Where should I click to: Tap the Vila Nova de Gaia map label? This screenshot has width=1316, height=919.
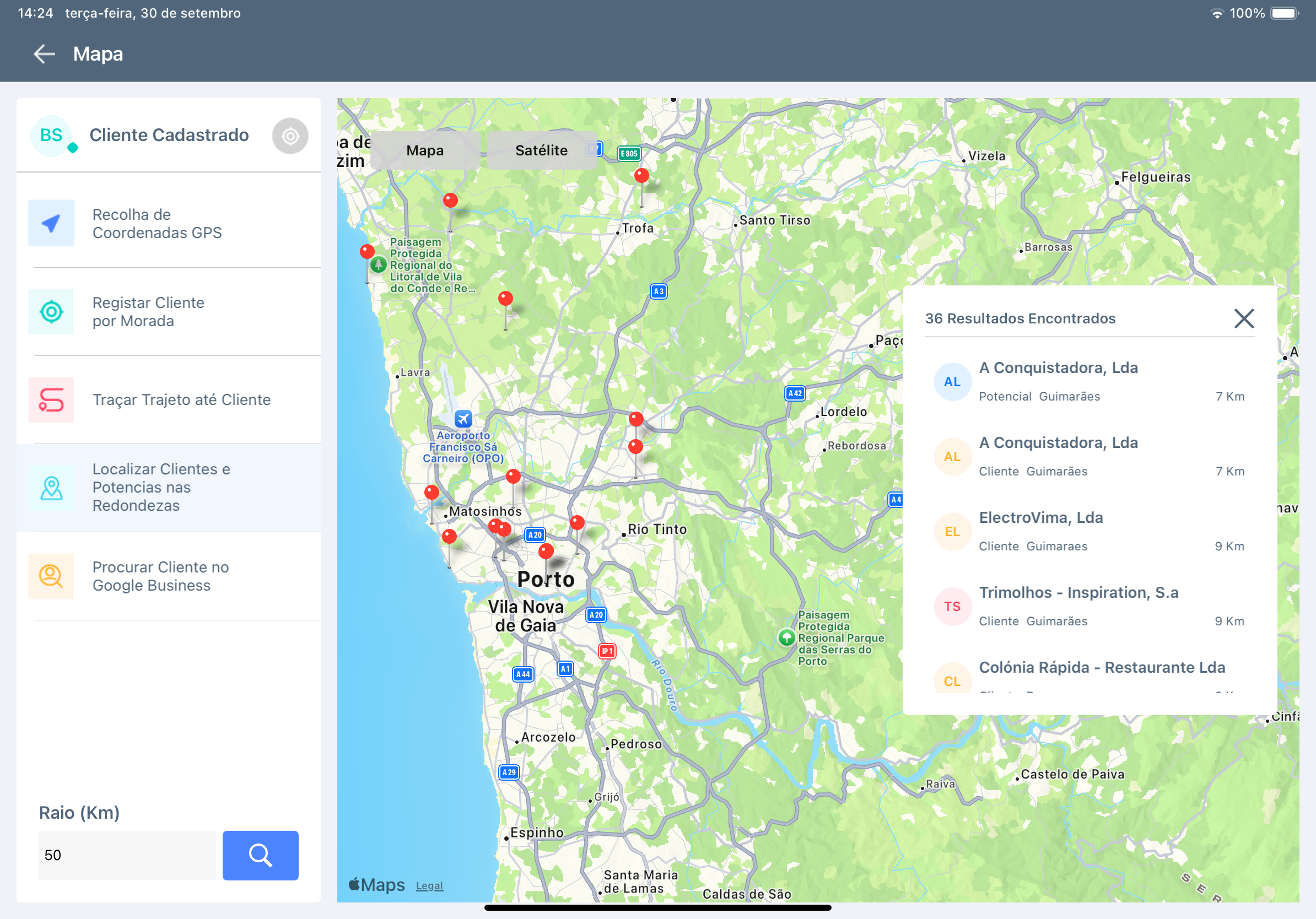[526, 616]
